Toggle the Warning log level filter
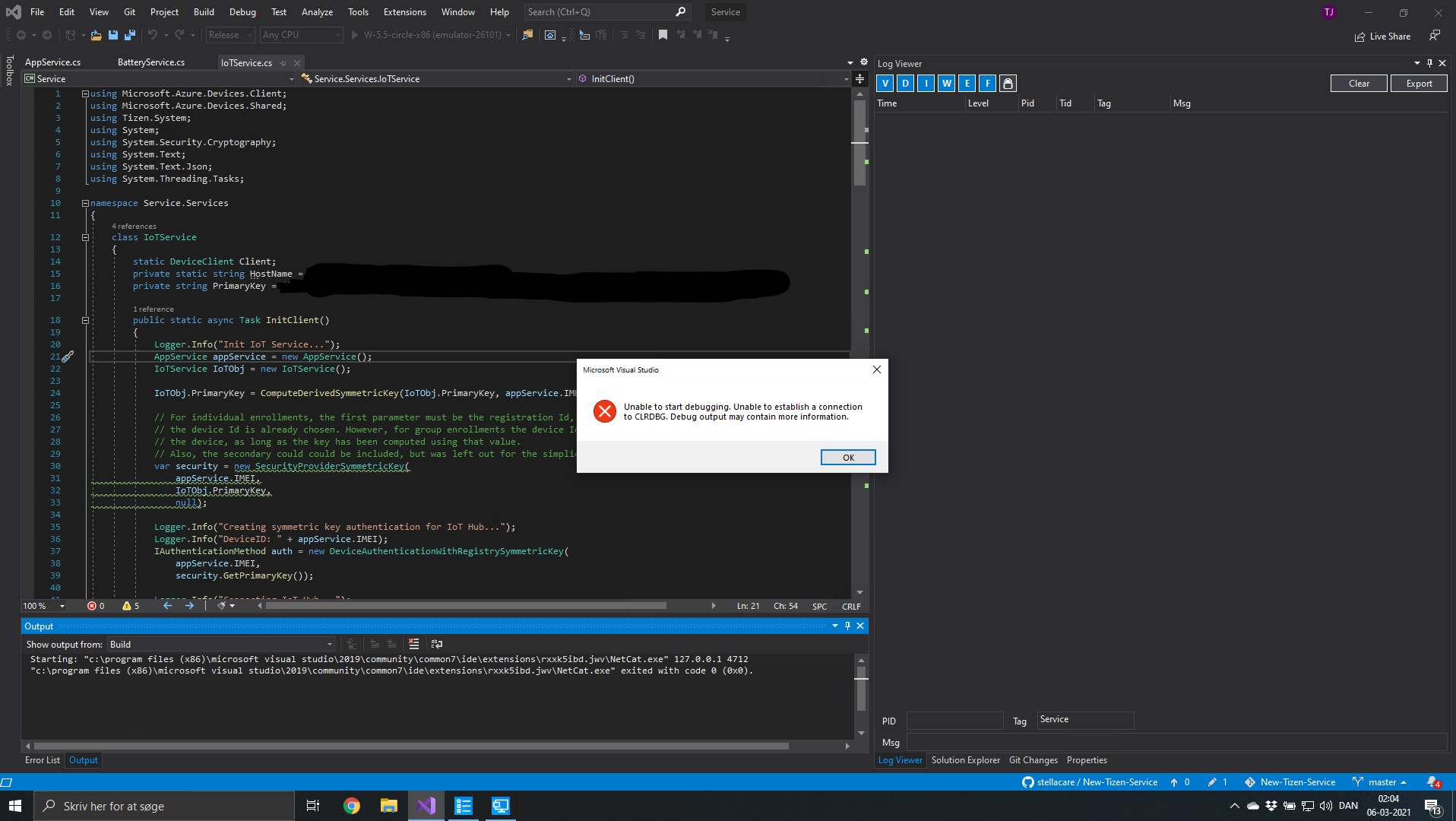This screenshot has height=821, width=1456. (x=947, y=83)
